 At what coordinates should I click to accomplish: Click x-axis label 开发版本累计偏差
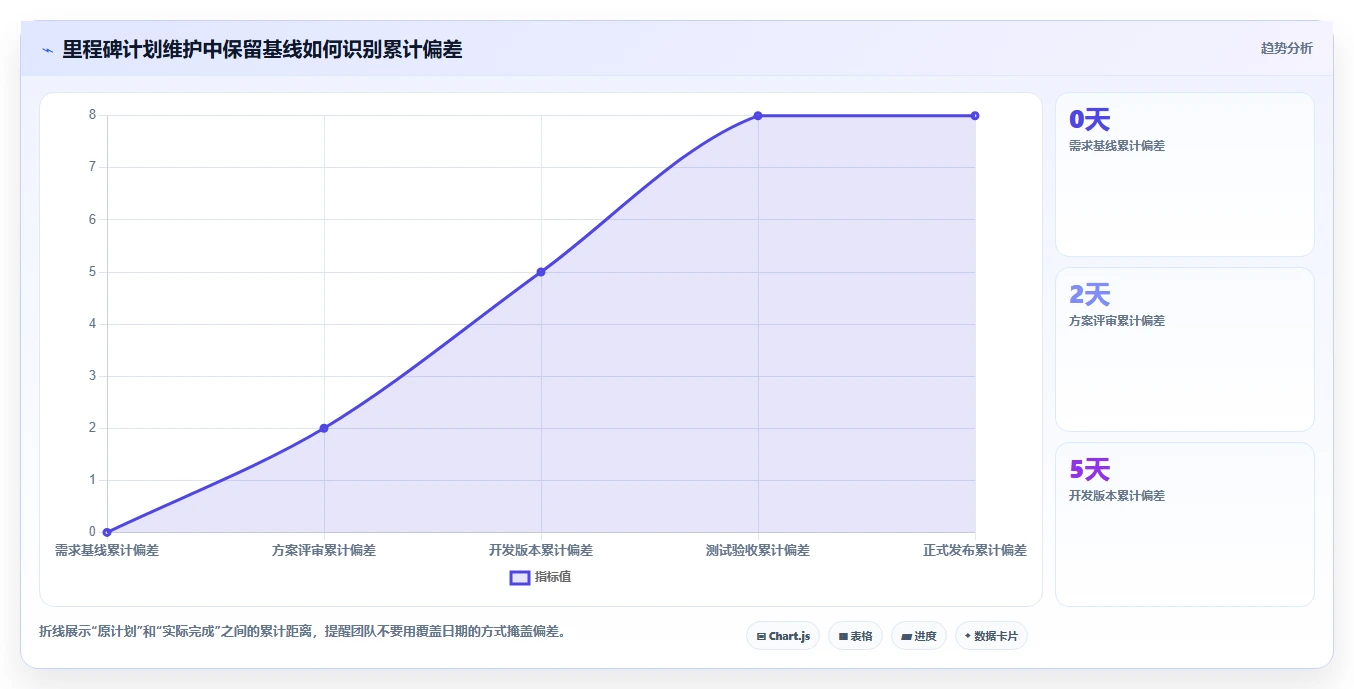(541, 550)
